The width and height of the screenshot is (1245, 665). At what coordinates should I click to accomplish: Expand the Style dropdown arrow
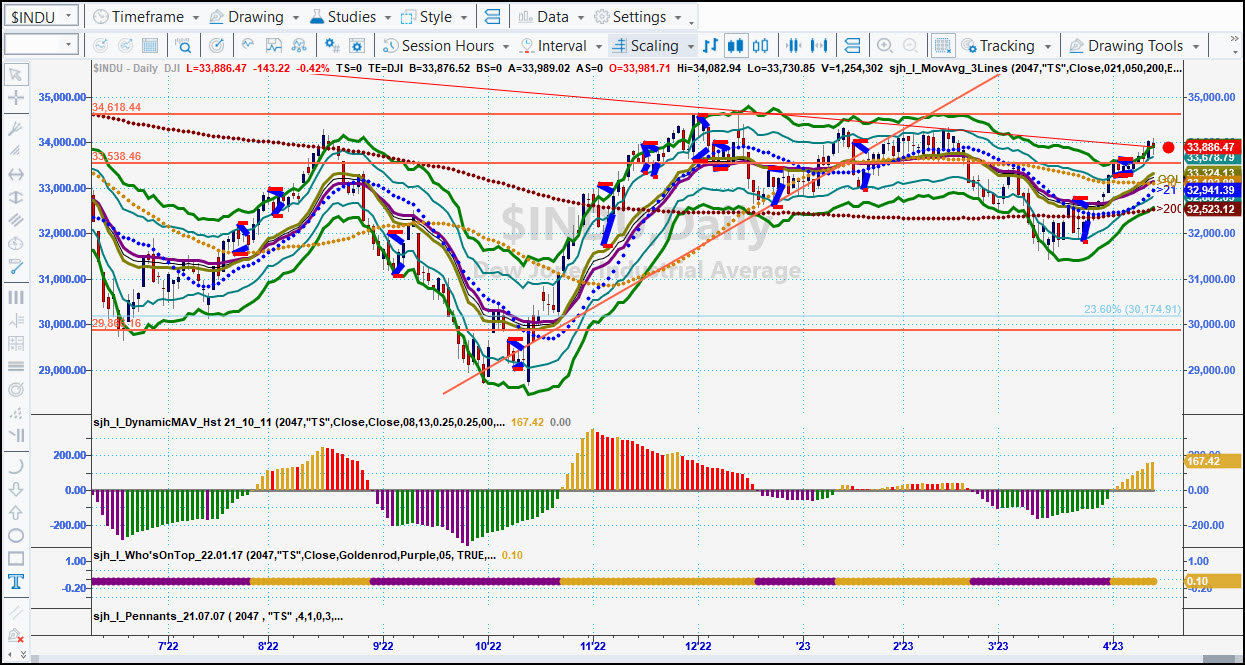point(463,18)
